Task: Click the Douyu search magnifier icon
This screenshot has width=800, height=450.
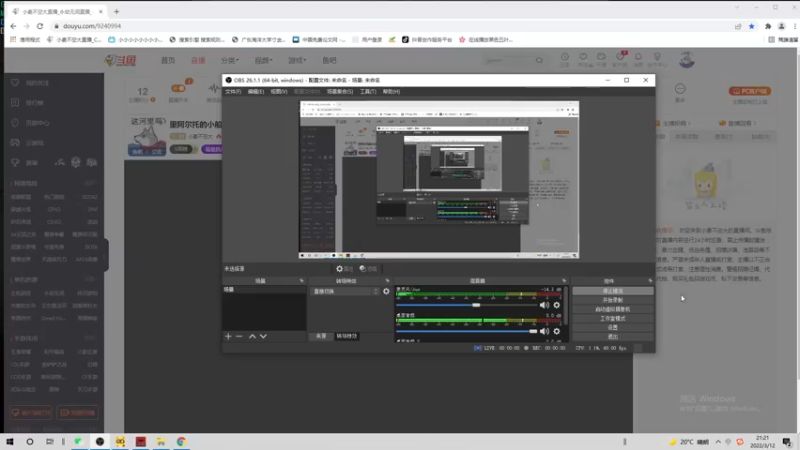Action: pyautogui.click(x=539, y=60)
